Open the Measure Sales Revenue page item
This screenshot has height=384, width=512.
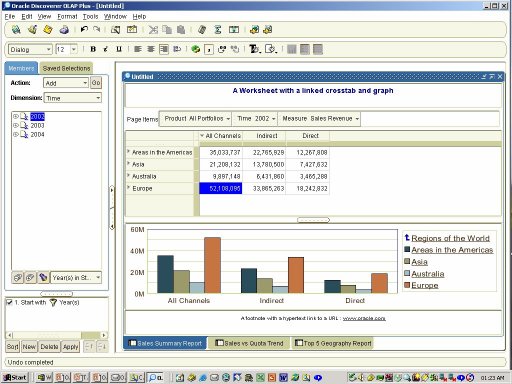point(319,119)
